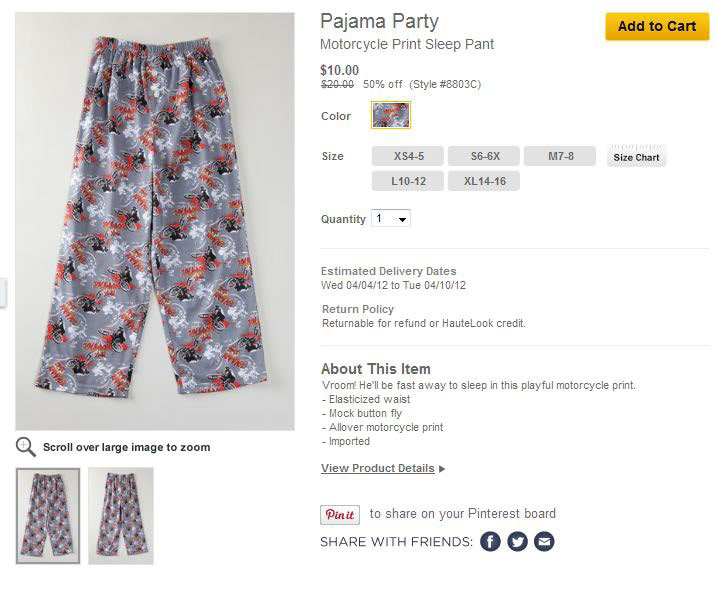Open the Size Chart

tap(636, 157)
